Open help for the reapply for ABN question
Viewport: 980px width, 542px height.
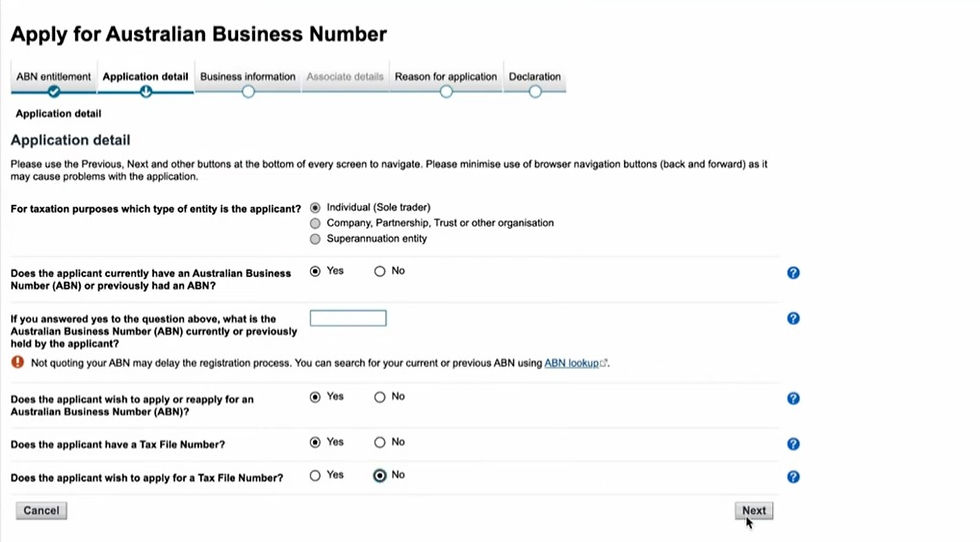pos(793,398)
